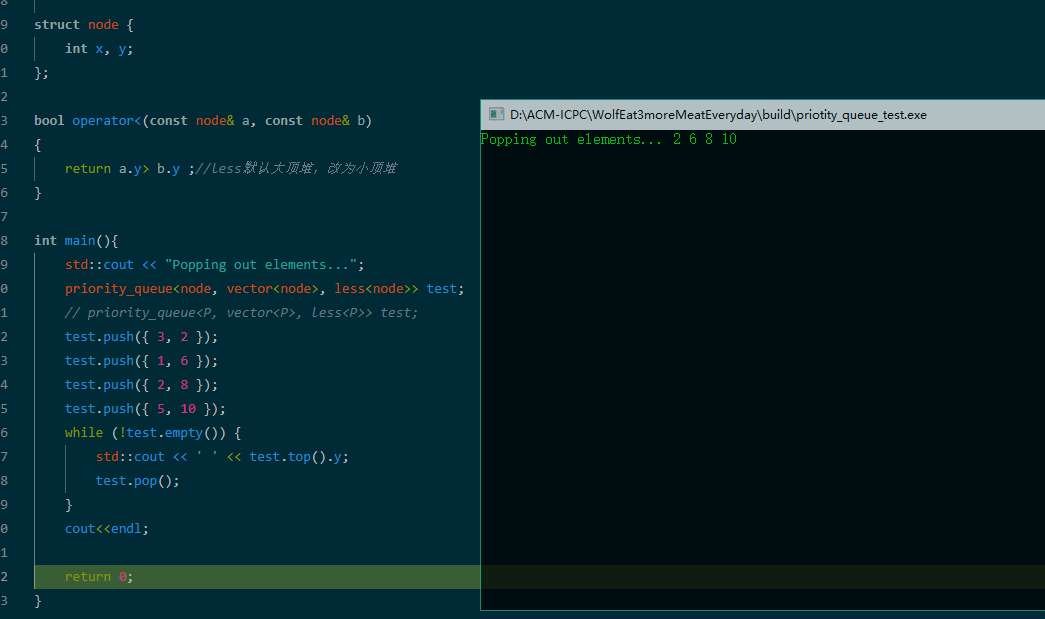The height and width of the screenshot is (619, 1045).
Task: Click 'test.pop();' line
Action: [137, 480]
